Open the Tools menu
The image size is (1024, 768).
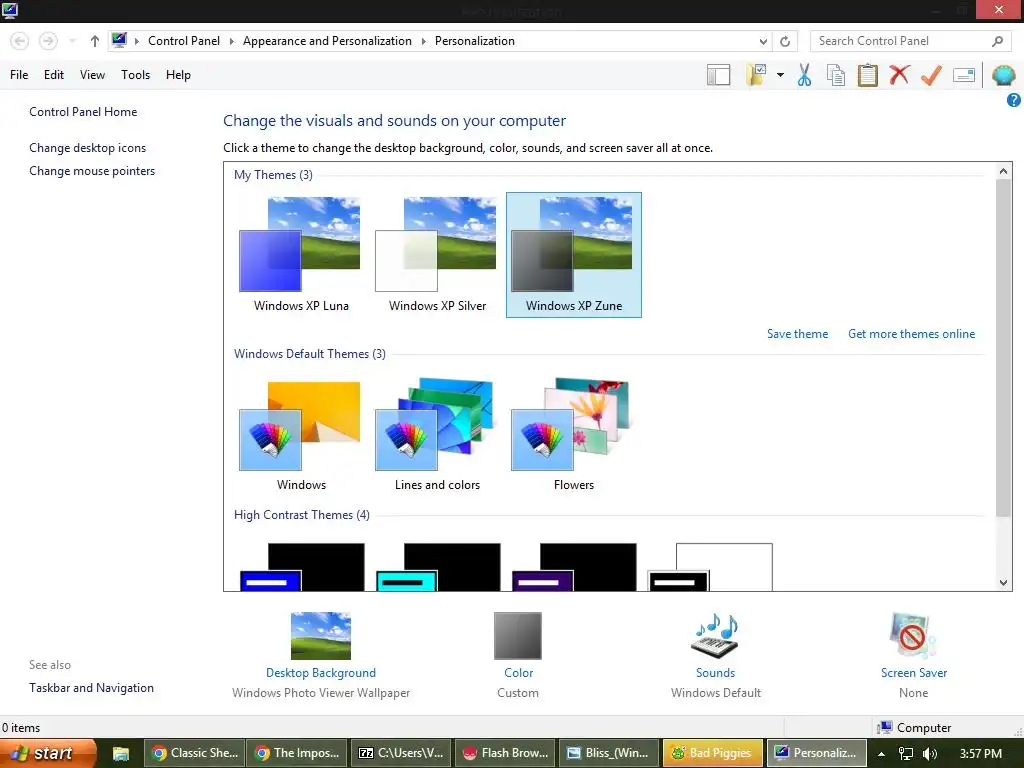click(x=135, y=75)
